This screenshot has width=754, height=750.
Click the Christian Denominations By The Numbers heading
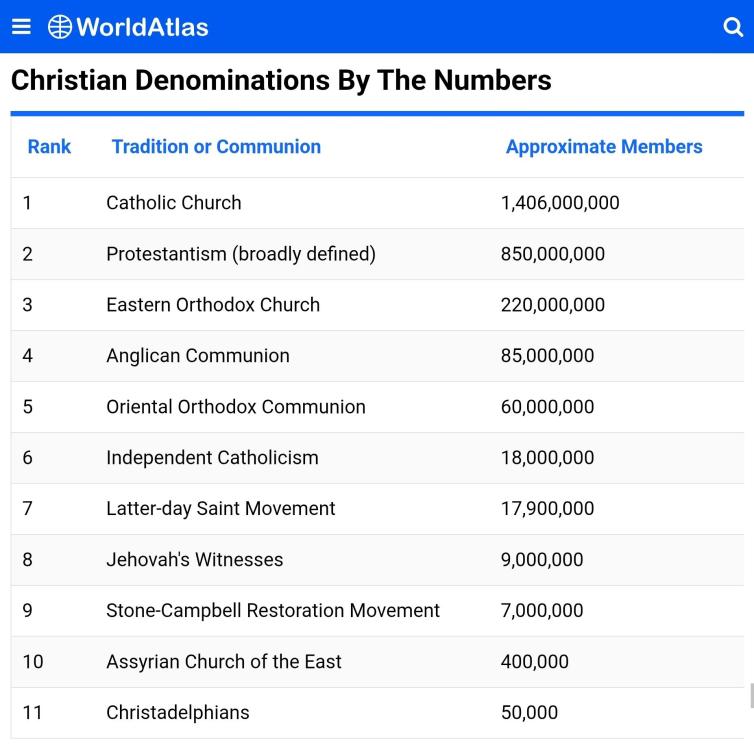(281, 80)
